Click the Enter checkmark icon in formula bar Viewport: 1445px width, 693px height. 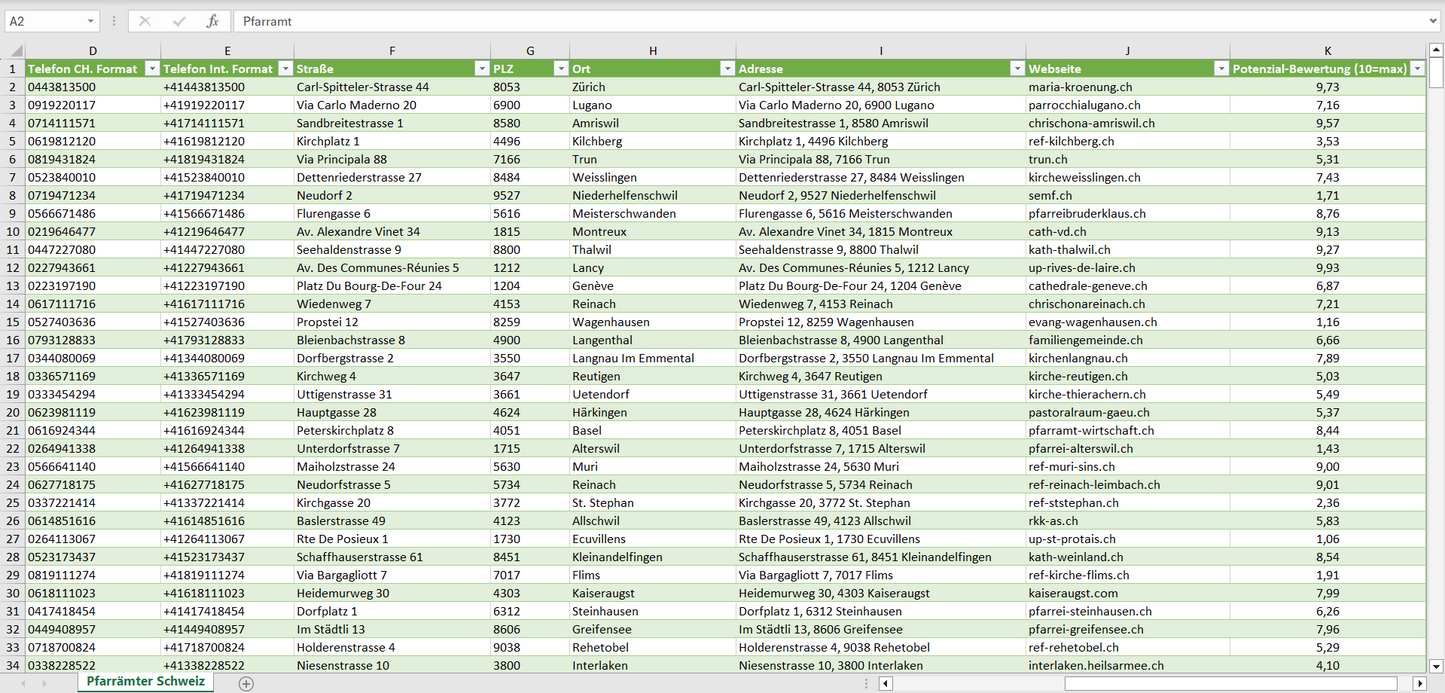[x=179, y=21]
